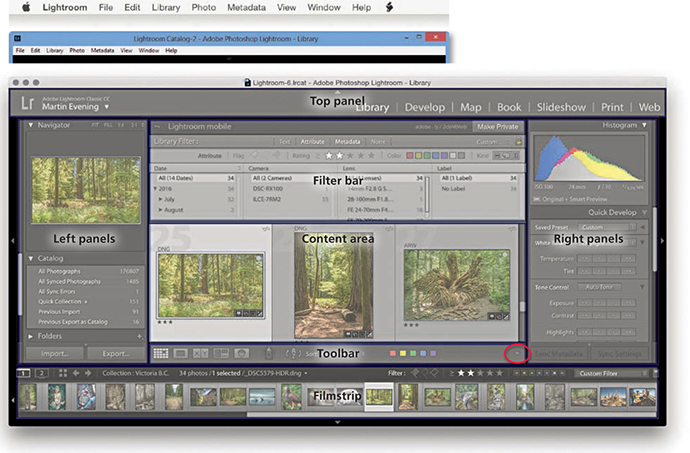The image size is (690, 453).
Task: Click the main window display button 1
Action: 23,373
